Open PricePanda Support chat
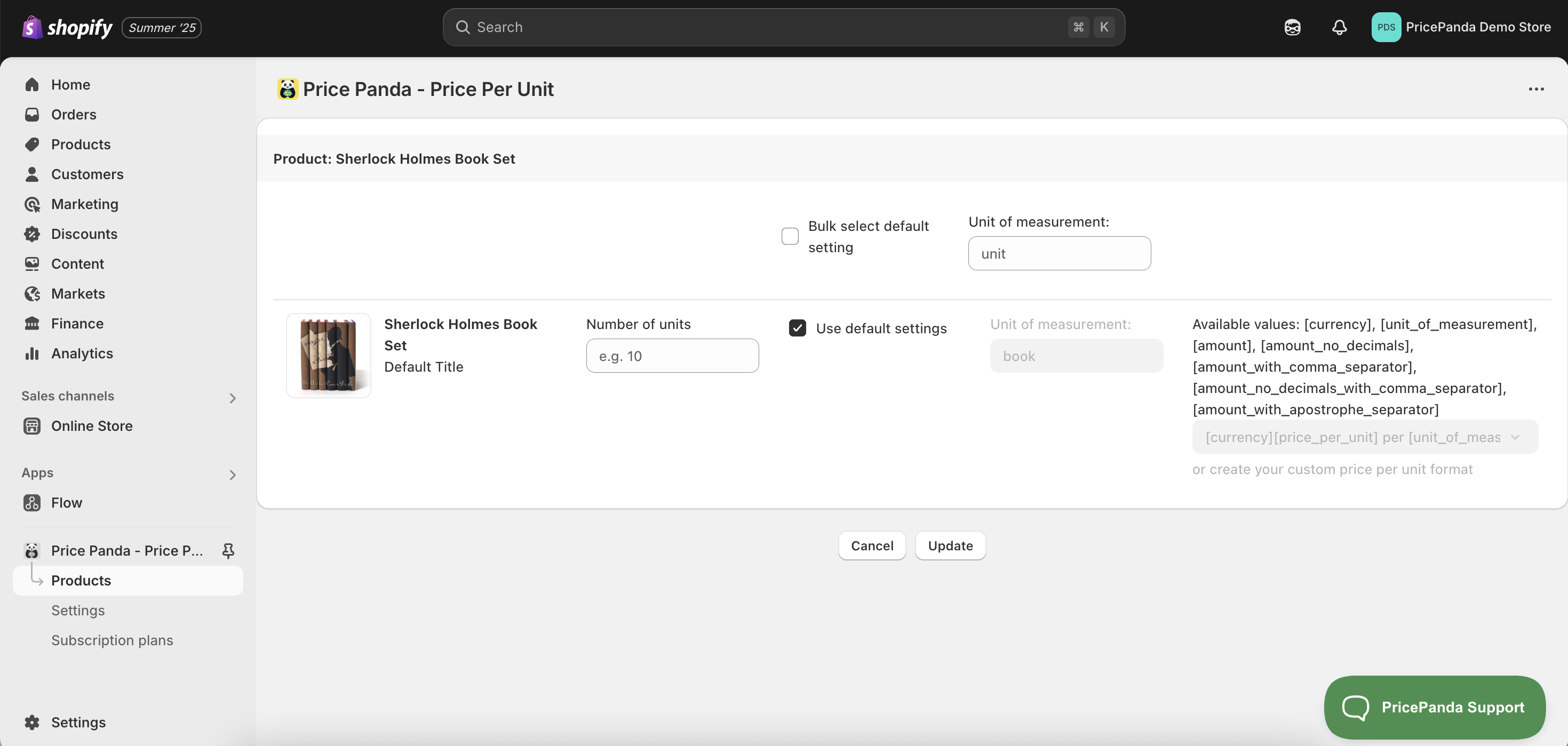The height and width of the screenshot is (746, 1568). 1435,707
